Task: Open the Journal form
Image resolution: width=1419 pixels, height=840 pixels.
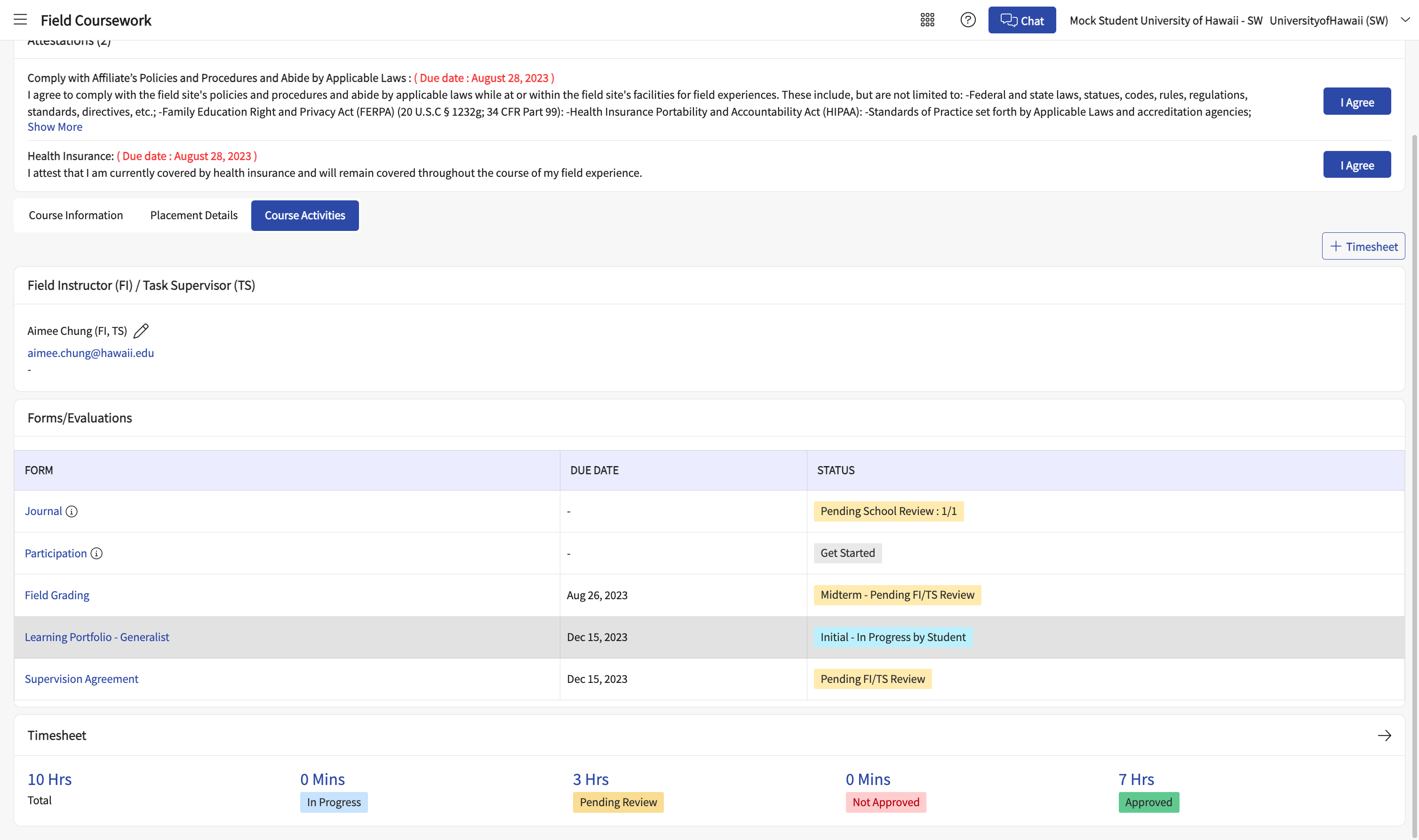Action: click(43, 511)
